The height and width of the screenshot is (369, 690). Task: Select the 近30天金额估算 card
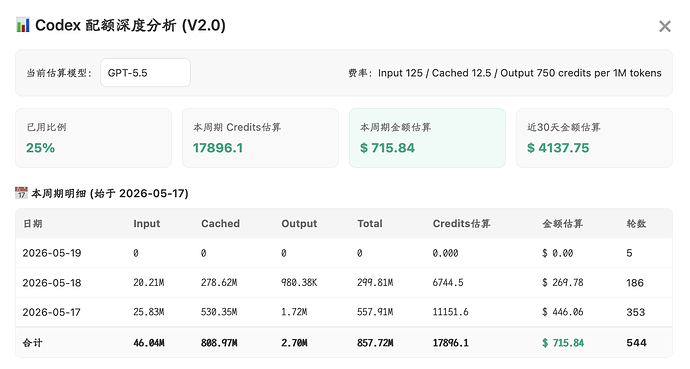click(x=594, y=138)
